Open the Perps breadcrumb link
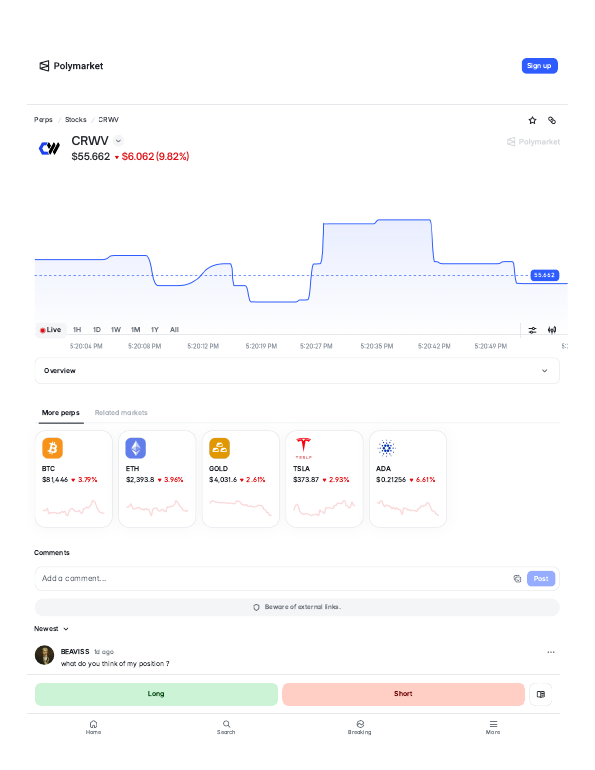The image size is (595, 770). click(x=43, y=119)
